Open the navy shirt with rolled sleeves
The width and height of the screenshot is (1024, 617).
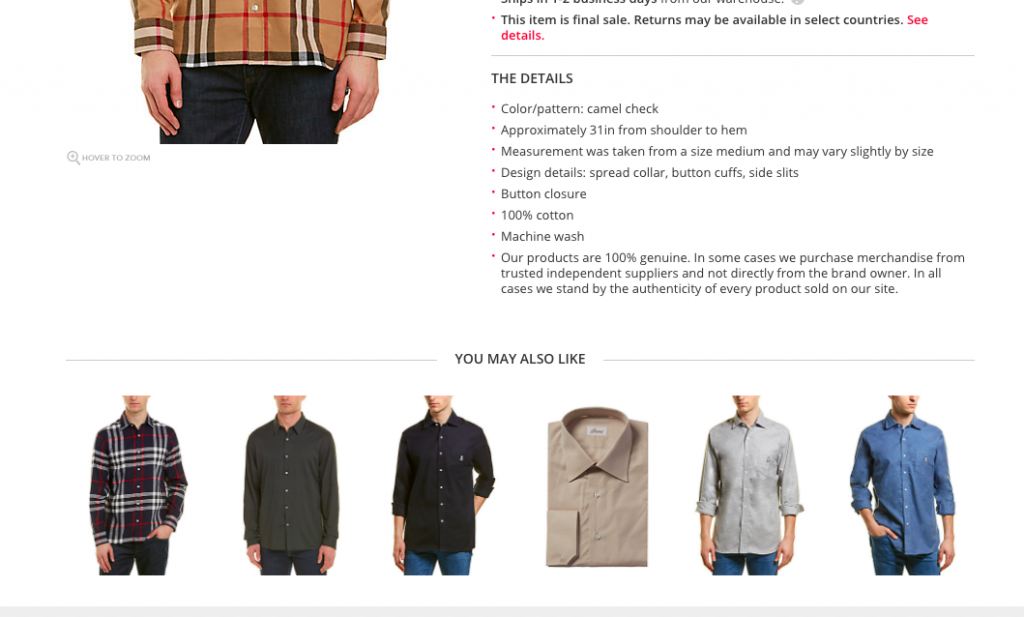[x=443, y=485]
